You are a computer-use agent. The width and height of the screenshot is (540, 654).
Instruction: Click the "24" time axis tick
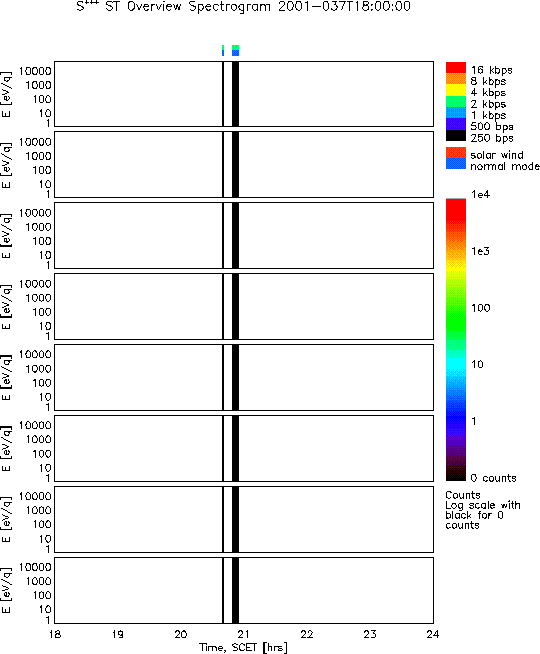(x=433, y=634)
